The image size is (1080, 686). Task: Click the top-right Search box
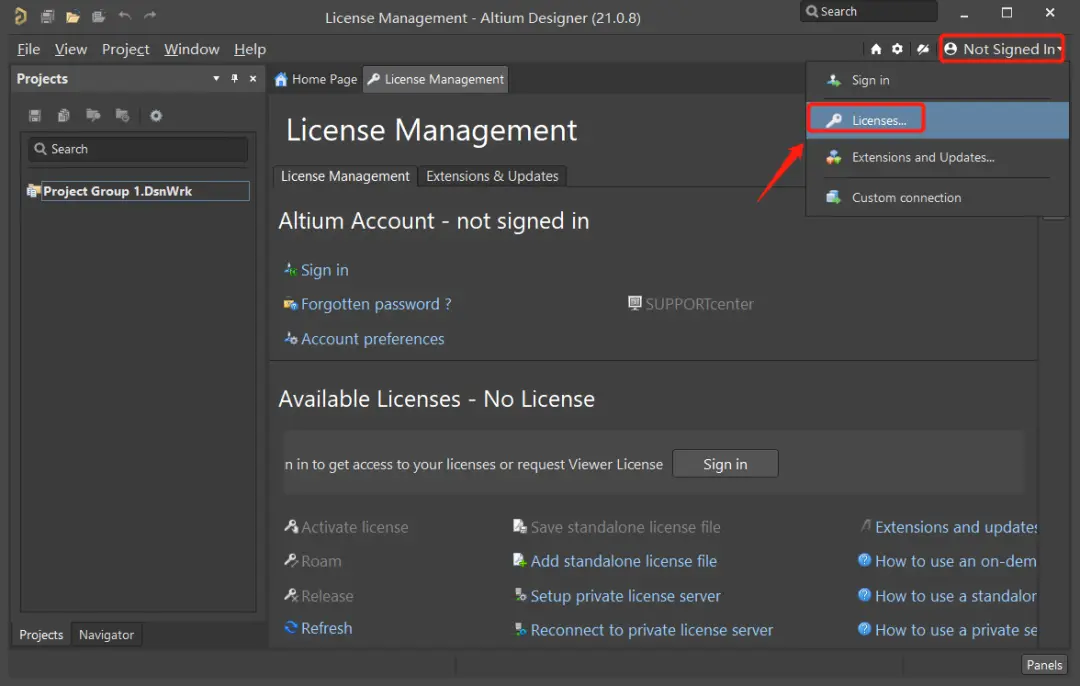pos(868,12)
